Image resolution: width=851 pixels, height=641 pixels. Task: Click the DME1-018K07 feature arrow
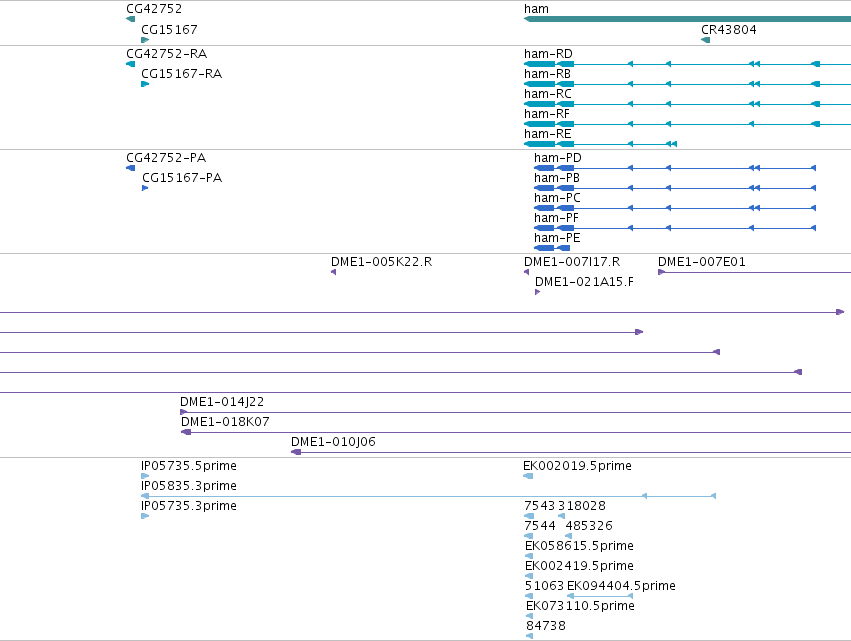186,432
